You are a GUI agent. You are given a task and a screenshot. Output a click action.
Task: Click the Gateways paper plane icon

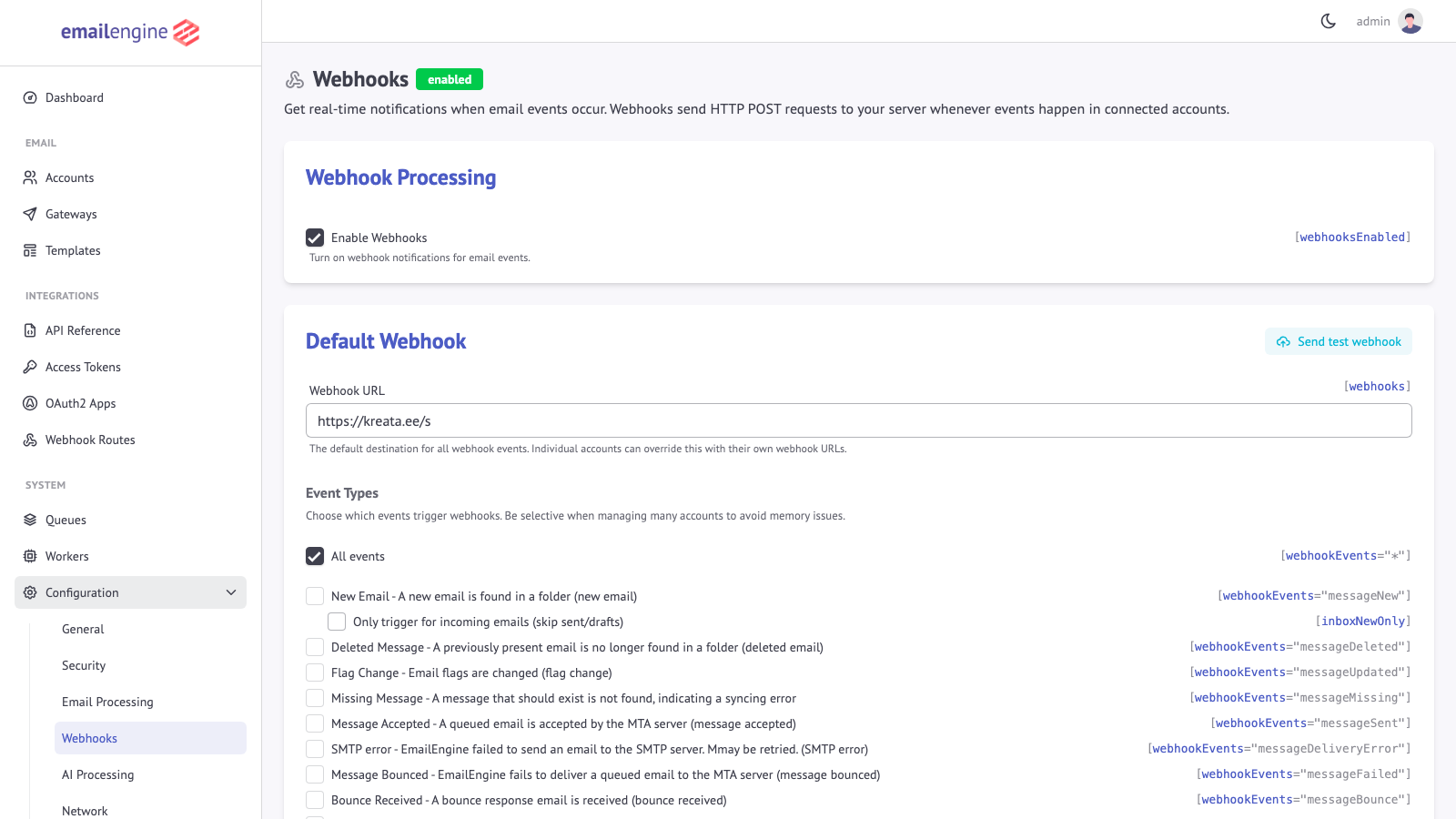pos(30,214)
